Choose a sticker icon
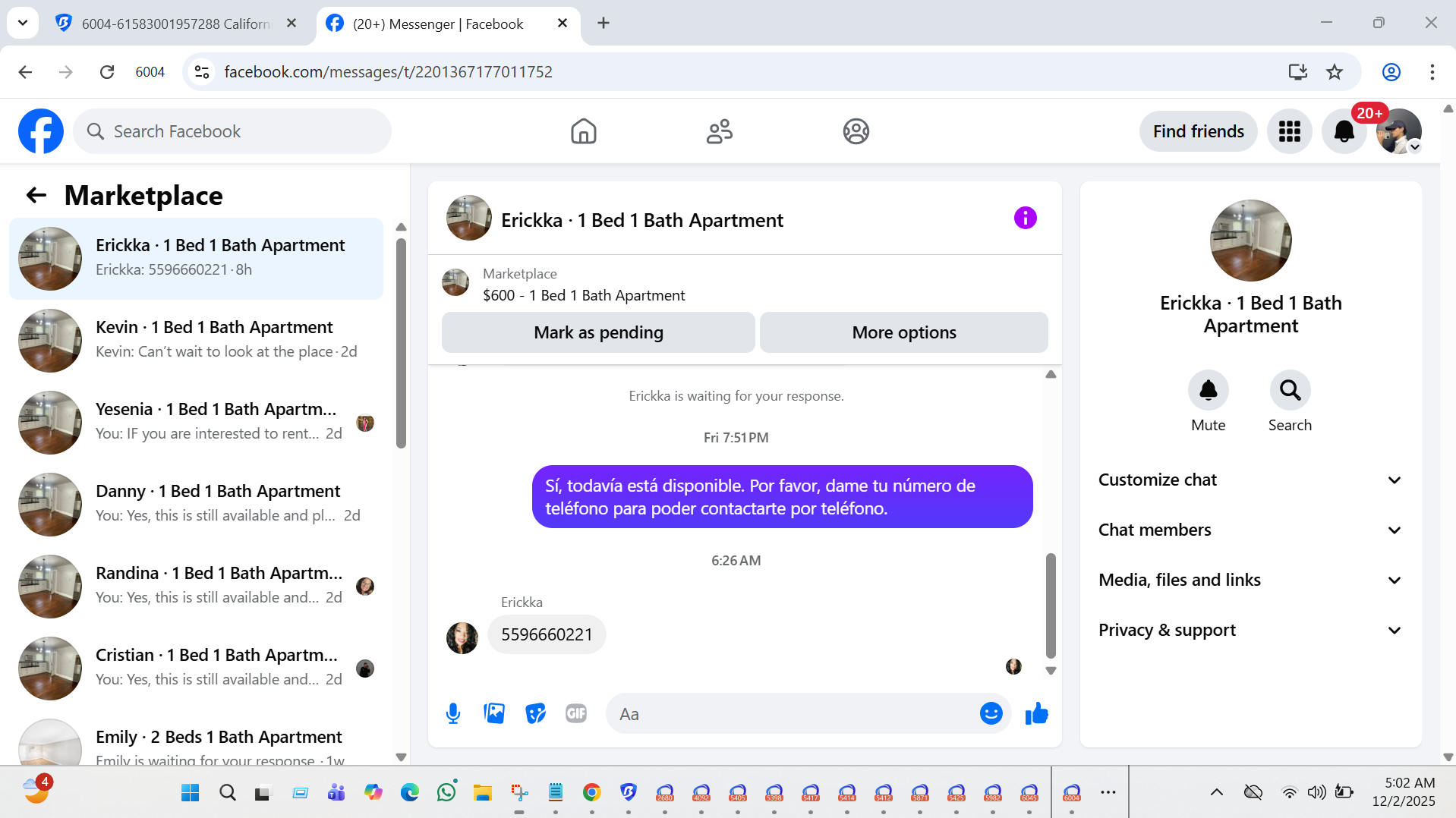The width and height of the screenshot is (1456, 818). (535, 713)
